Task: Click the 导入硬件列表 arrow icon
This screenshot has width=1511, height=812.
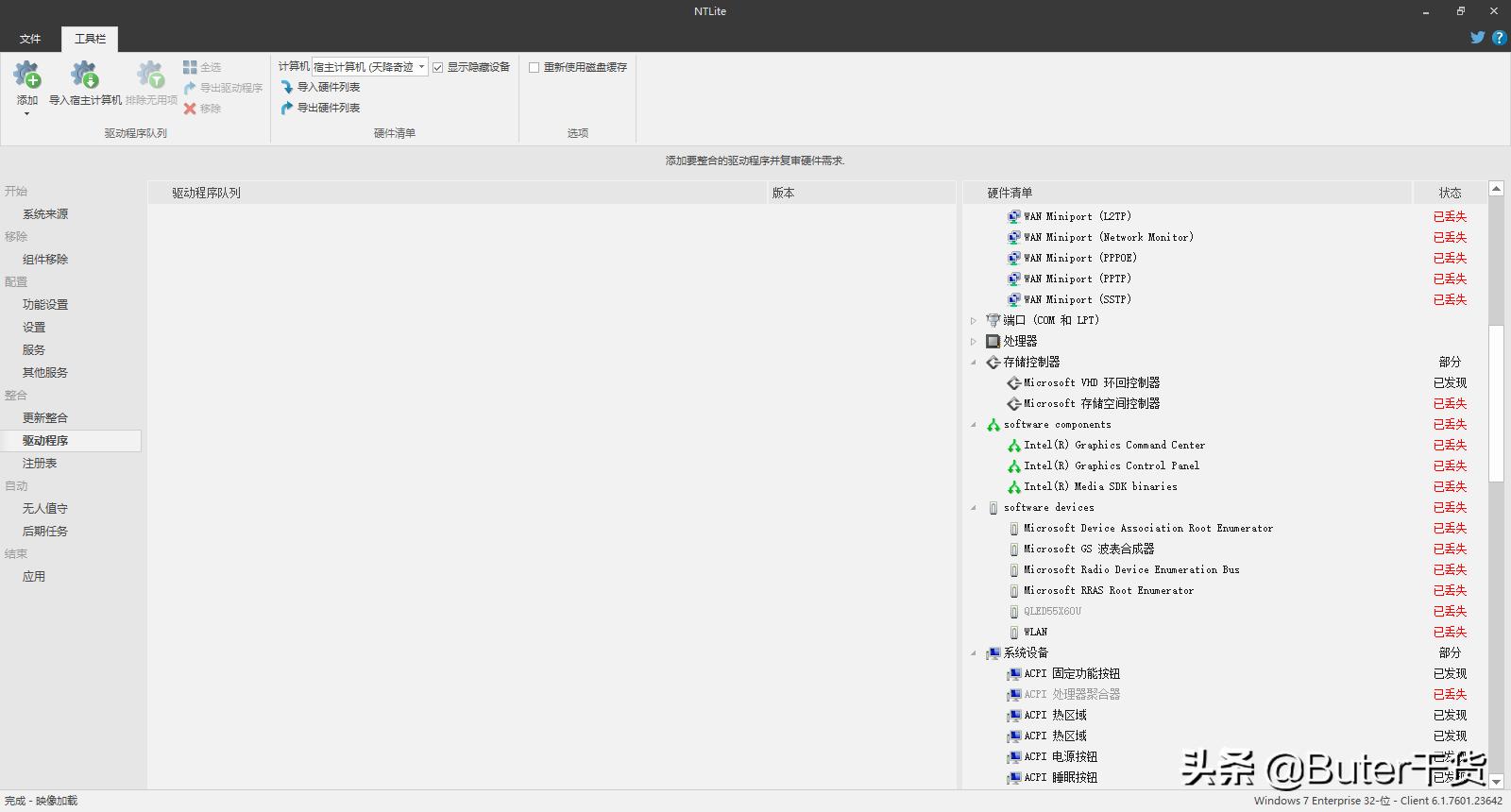Action: tap(287, 87)
